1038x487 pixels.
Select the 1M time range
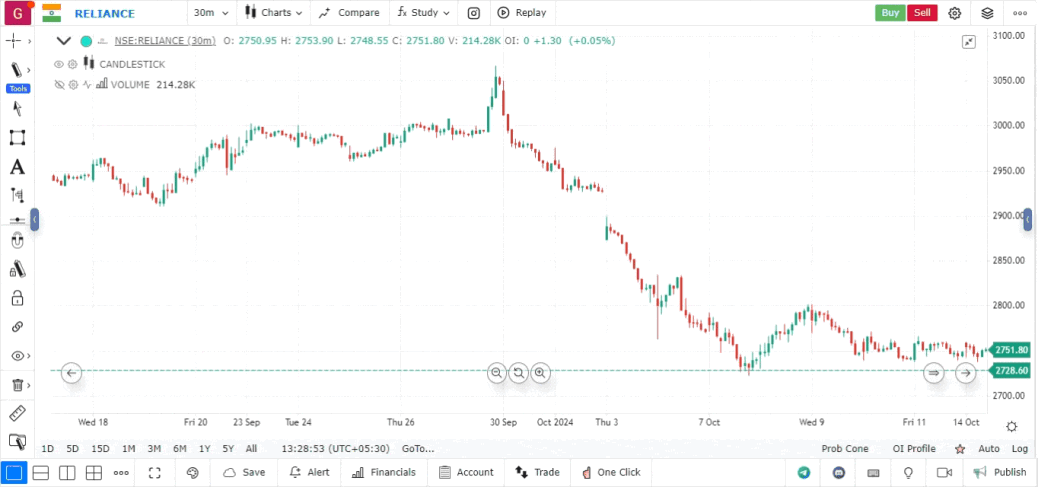(x=129, y=449)
